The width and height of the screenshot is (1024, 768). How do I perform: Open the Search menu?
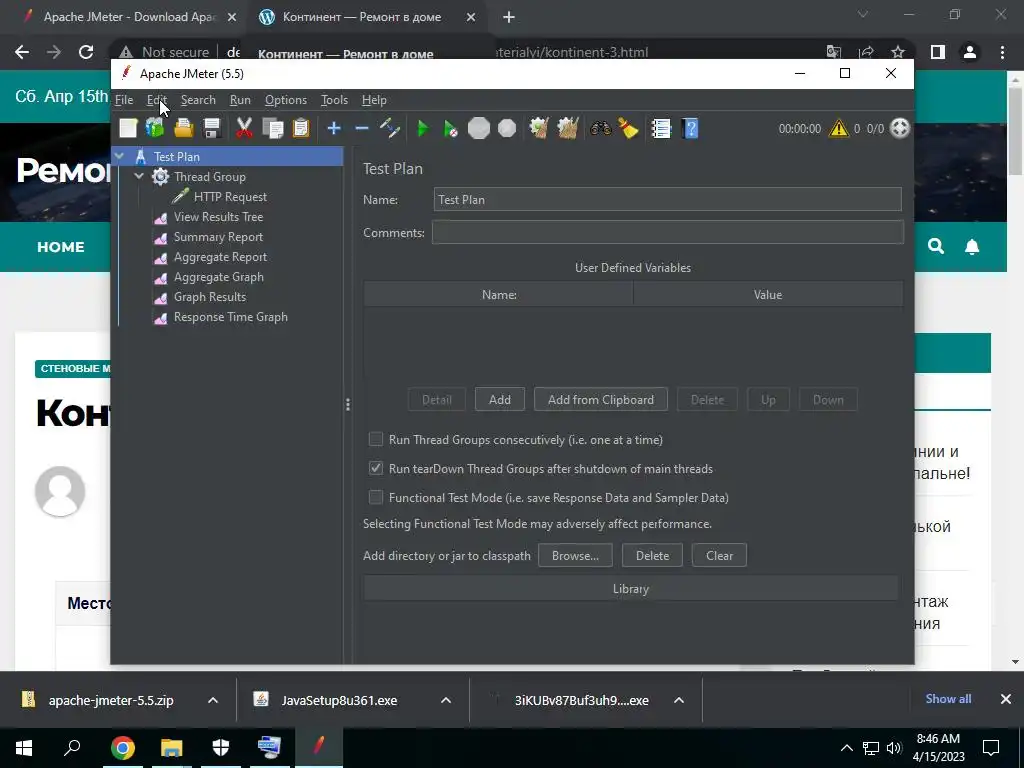(198, 100)
